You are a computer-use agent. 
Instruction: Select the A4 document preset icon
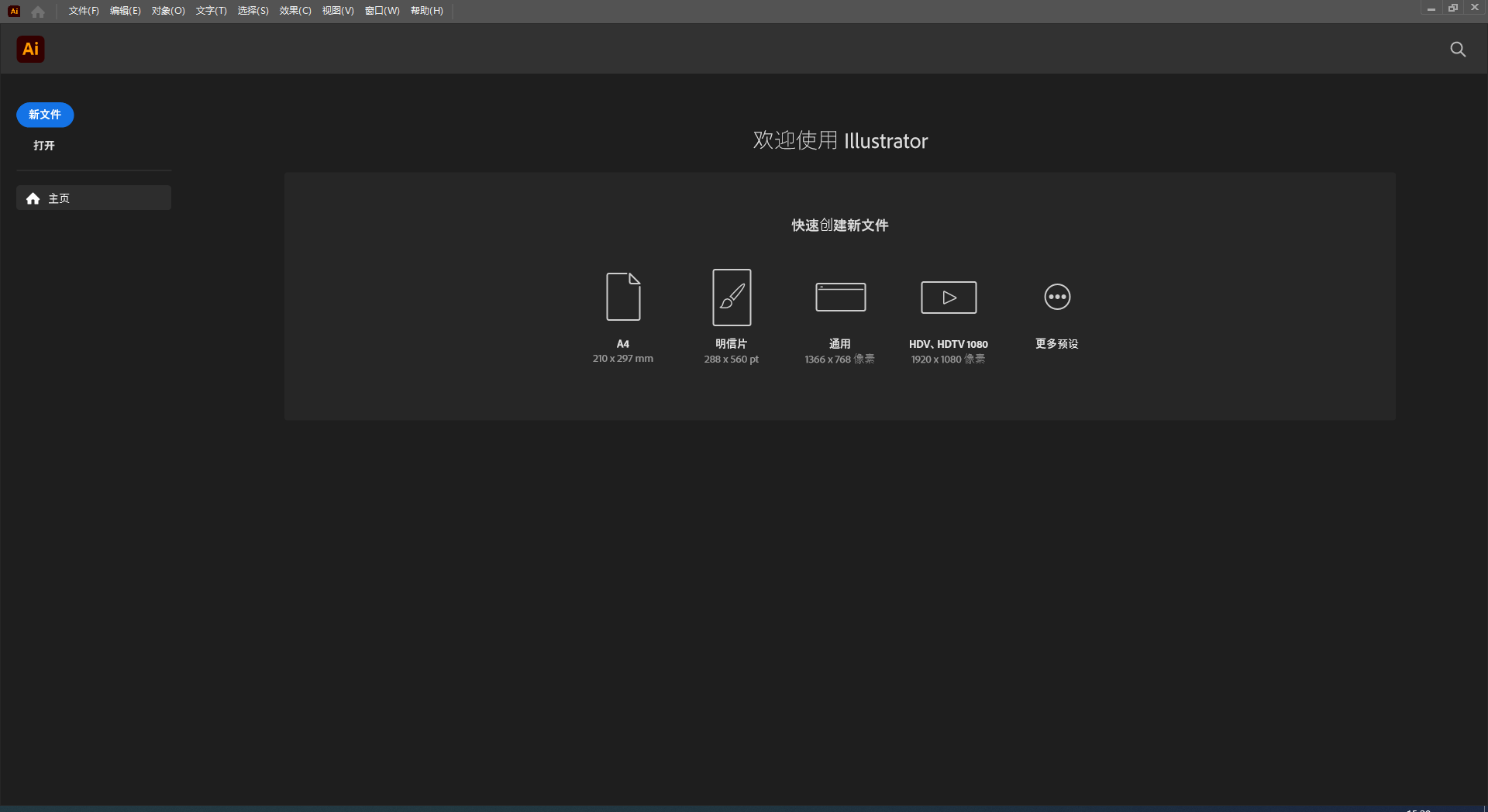pyautogui.click(x=622, y=297)
